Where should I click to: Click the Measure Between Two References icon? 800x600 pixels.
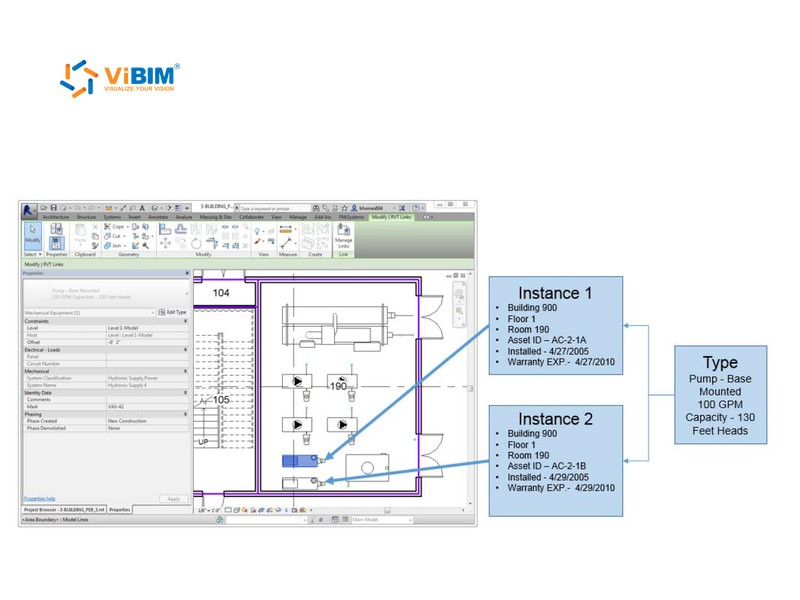[x=286, y=243]
